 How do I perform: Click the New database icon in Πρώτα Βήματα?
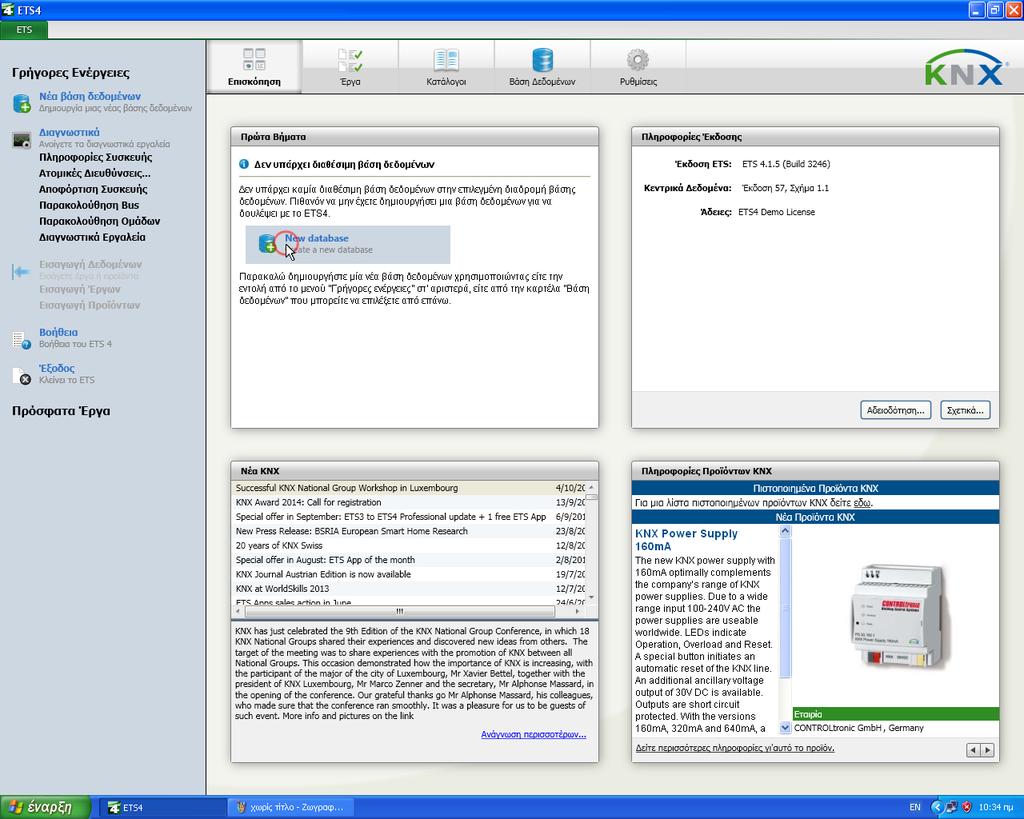pos(268,244)
